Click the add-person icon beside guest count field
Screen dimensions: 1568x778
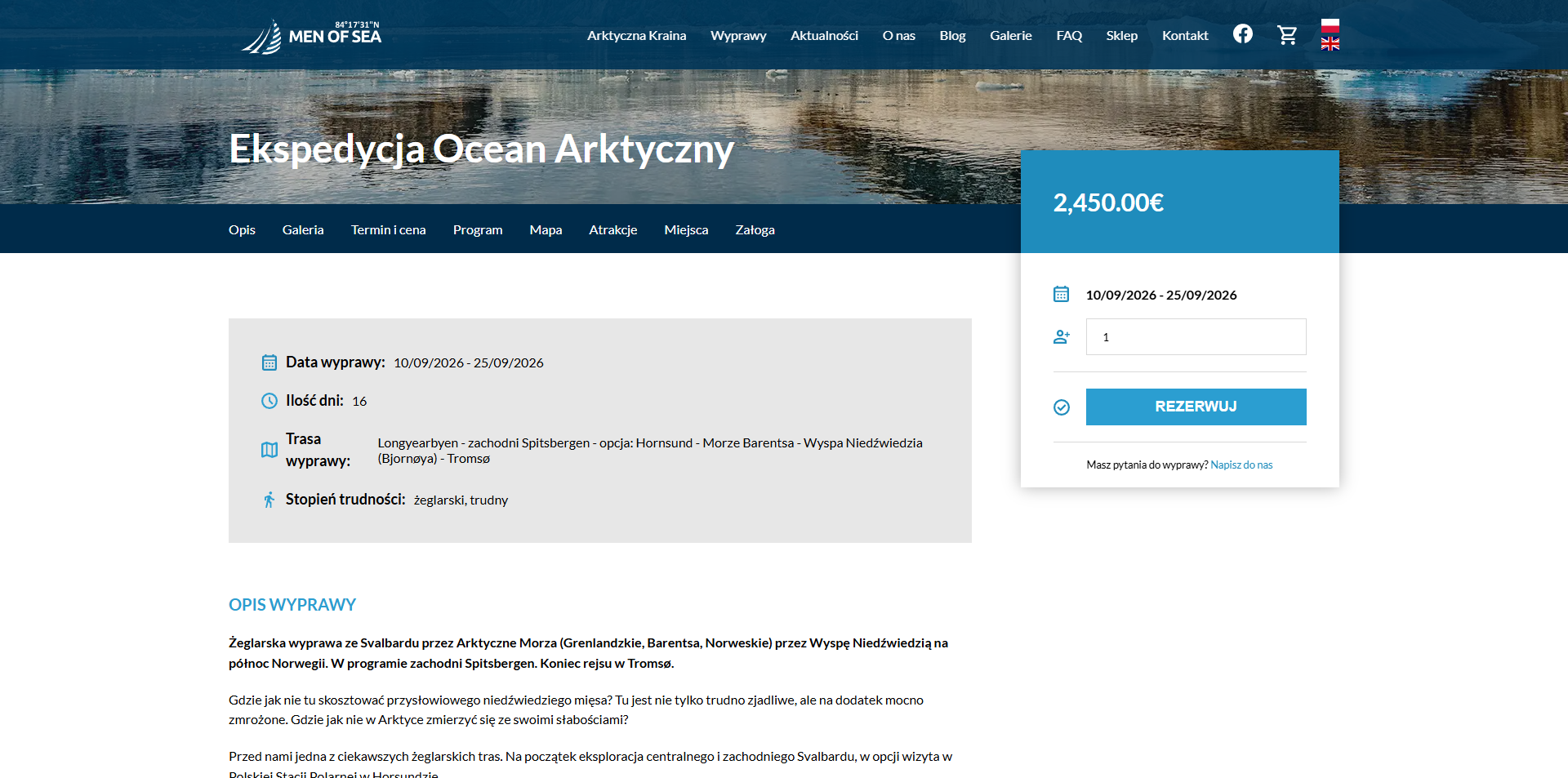coord(1061,336)
